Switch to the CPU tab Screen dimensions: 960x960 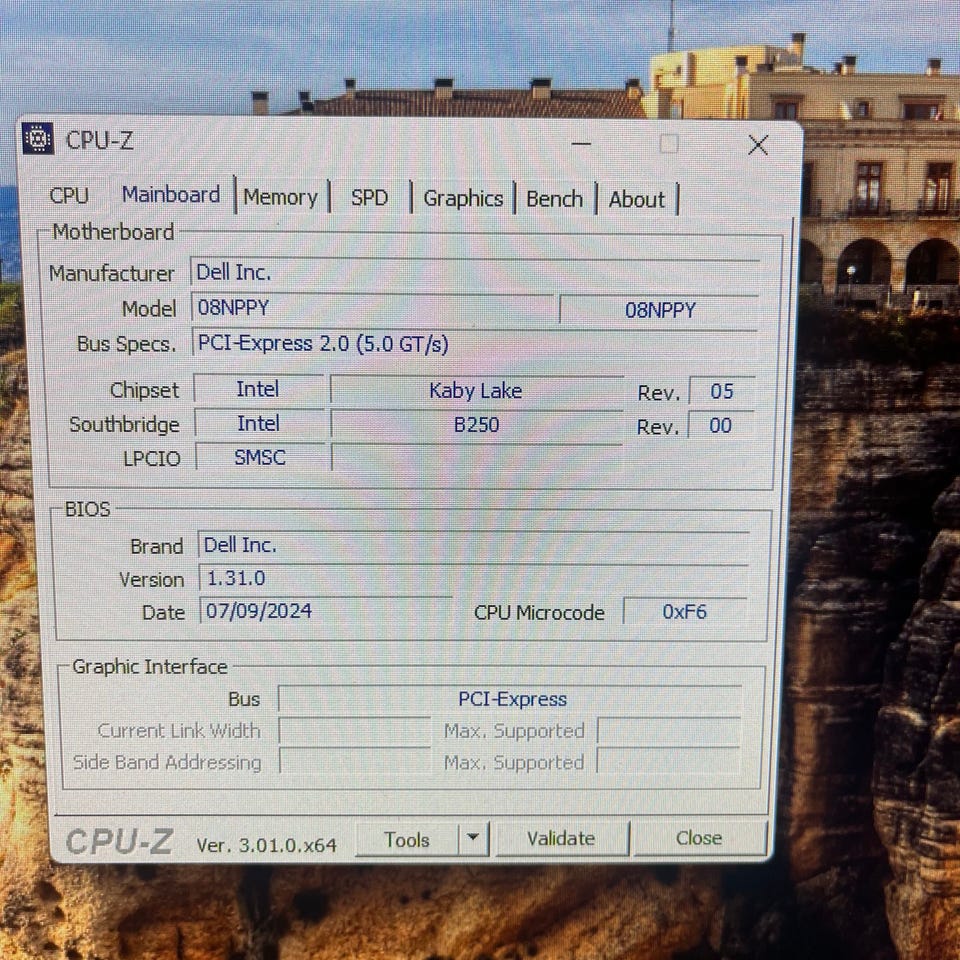(x=69, y=196)
